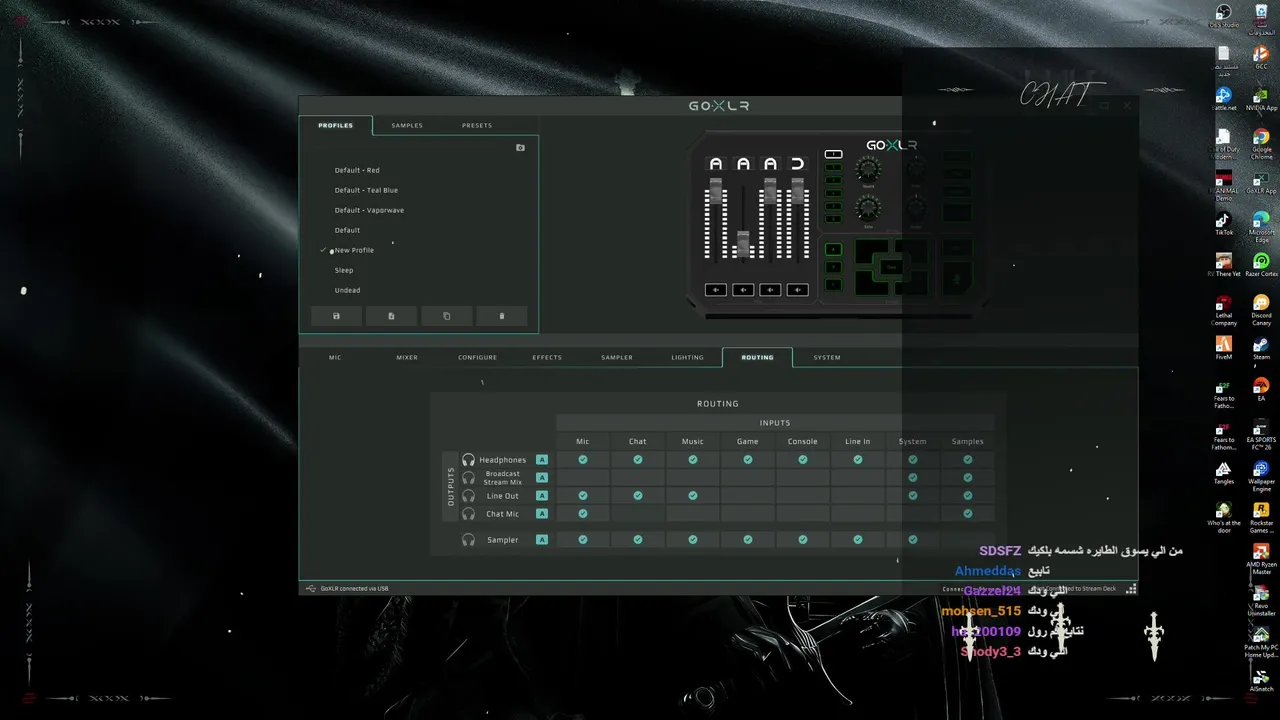Enable Mic routing to Broadcast Stream Mix
Image resolution: width=1280 pixels, height=720 pixels.
(x=583, y=478)
